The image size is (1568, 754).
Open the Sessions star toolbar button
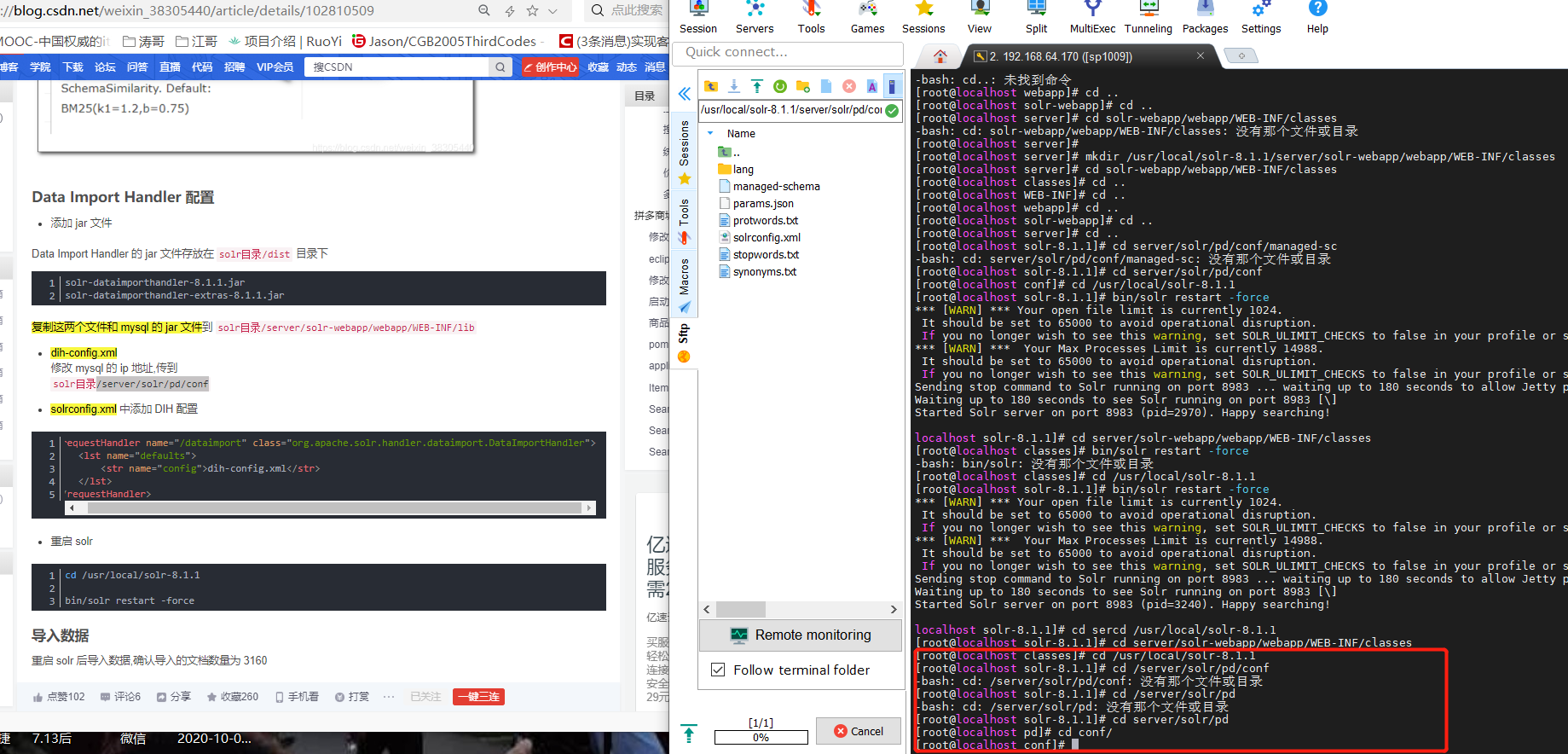pyautogui.click(x=923, y=17)
